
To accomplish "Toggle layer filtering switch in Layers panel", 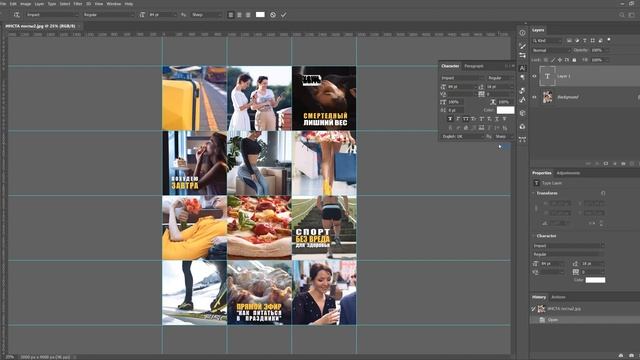I will click(x=609, y=40).
